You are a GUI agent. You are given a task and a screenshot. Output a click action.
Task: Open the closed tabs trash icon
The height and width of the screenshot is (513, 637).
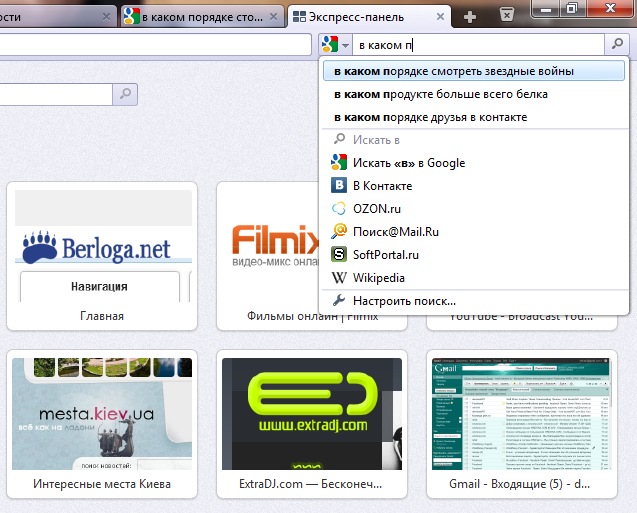tap(507, 15)
